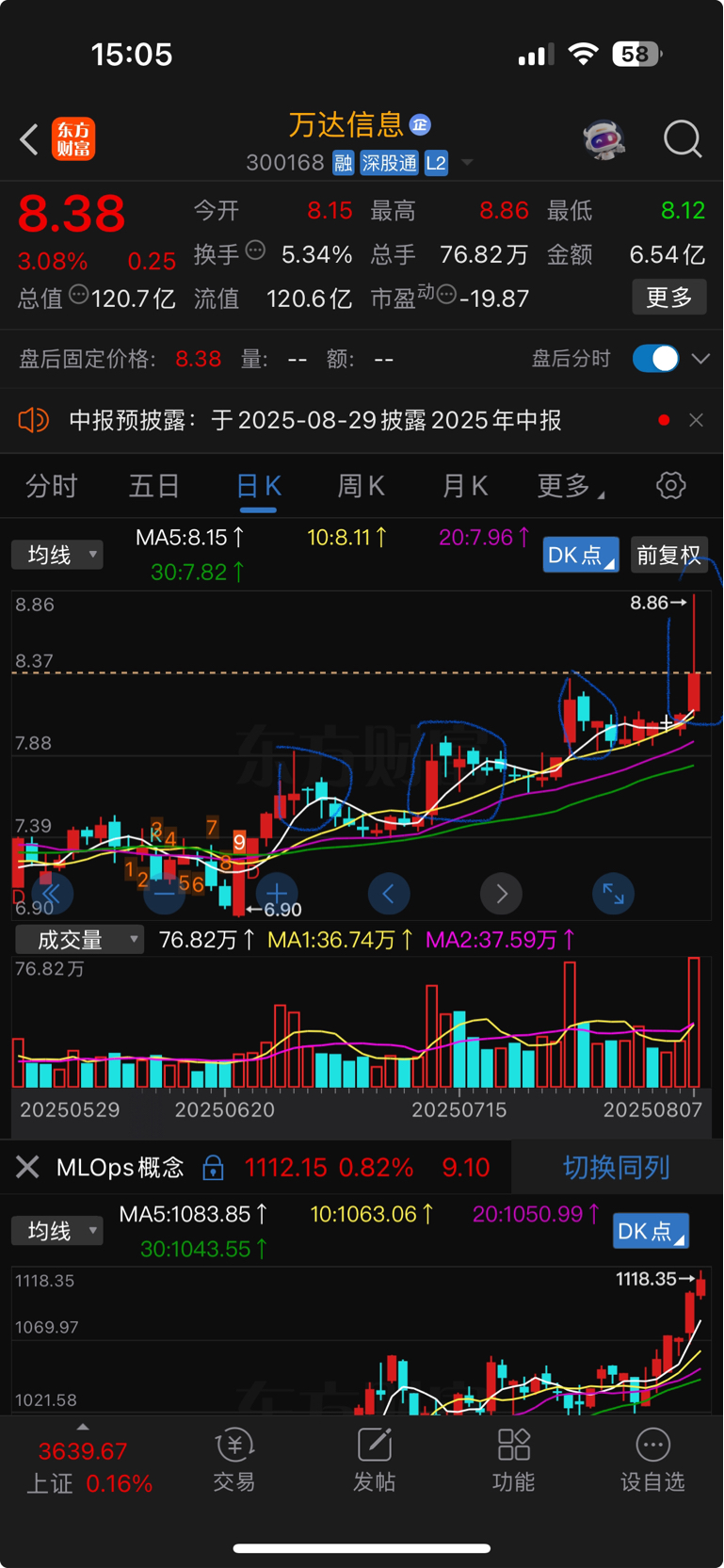Screen dimensions: 724x1568
Task: Expand the 盘后分时 chevron
Action: pyautogui.click(x=700, y=359)
